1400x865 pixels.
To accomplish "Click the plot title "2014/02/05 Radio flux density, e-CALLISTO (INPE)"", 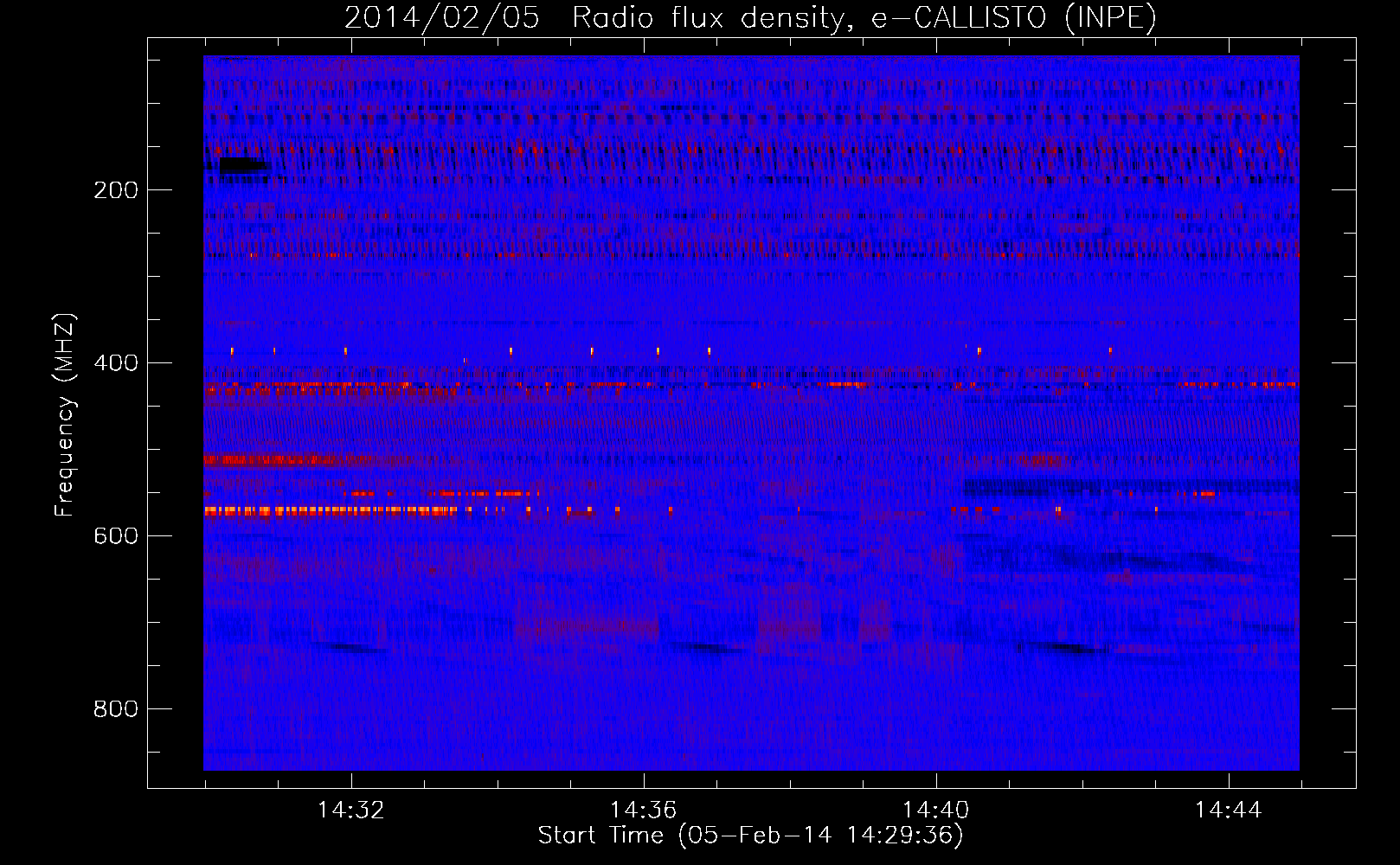I will [x=750, y=17].
